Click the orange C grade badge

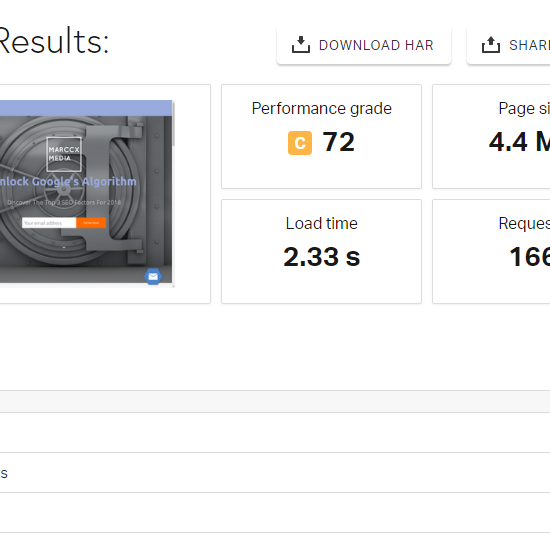[x=300, y=143]
